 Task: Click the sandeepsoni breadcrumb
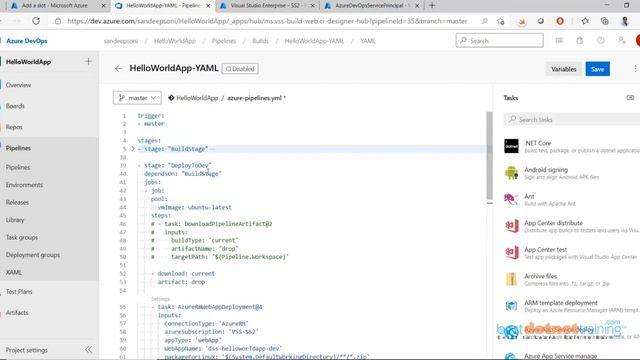point(121,41)
